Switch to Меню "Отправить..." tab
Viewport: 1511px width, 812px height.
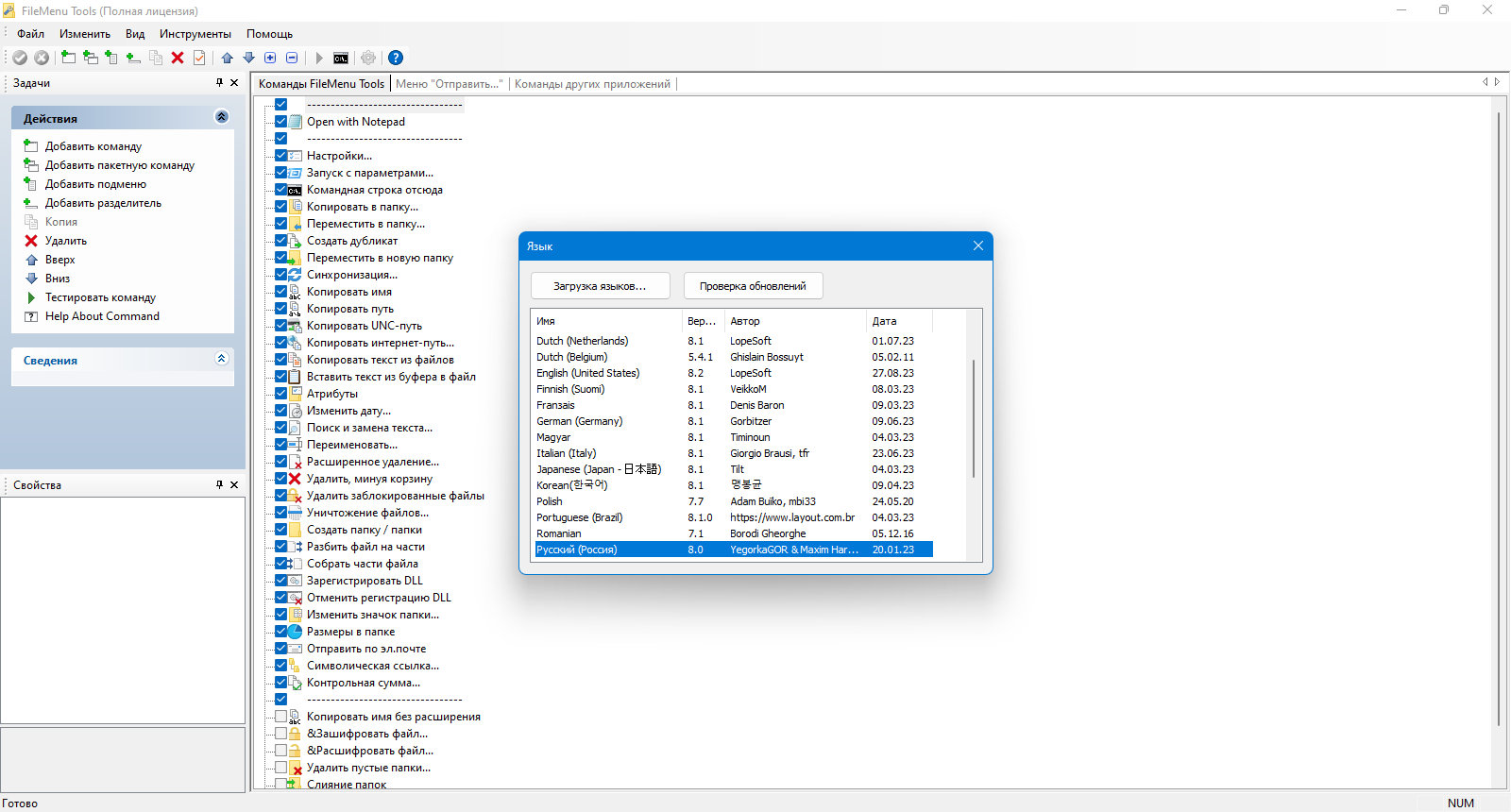450,84
